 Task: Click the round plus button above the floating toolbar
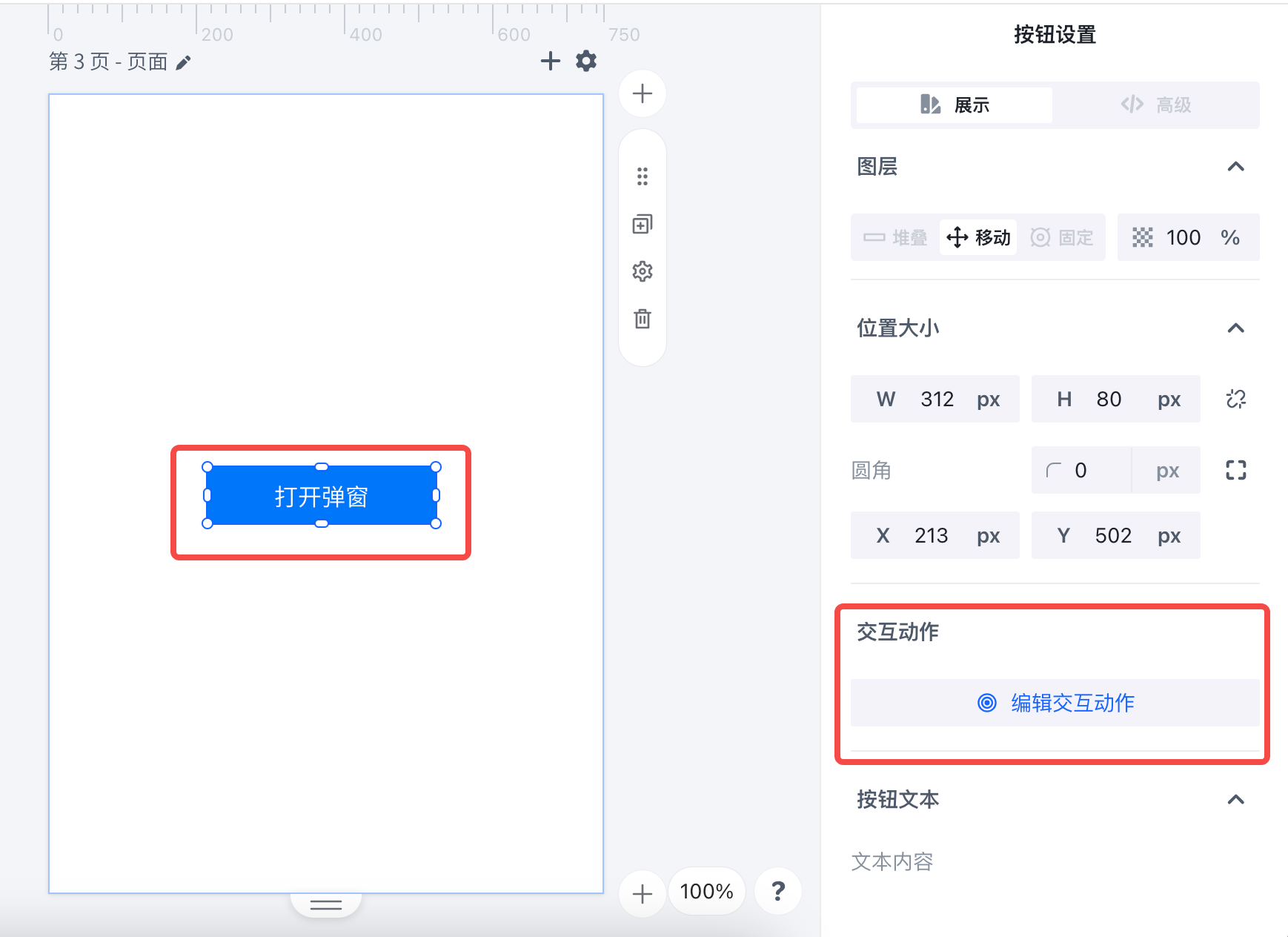coord(643,94)
